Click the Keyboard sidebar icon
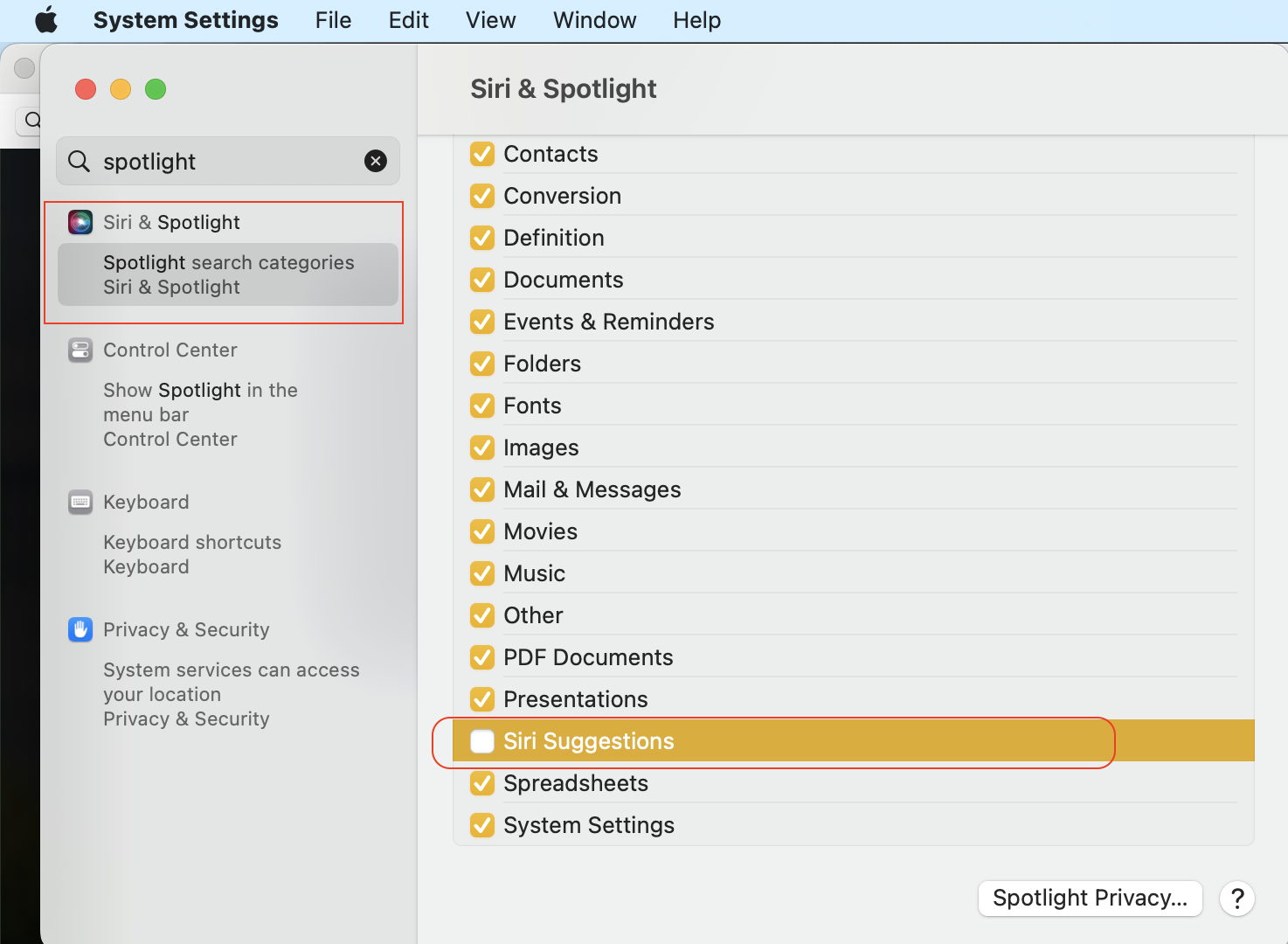Viewport: 1288px width, 944px height. (80, 503)
